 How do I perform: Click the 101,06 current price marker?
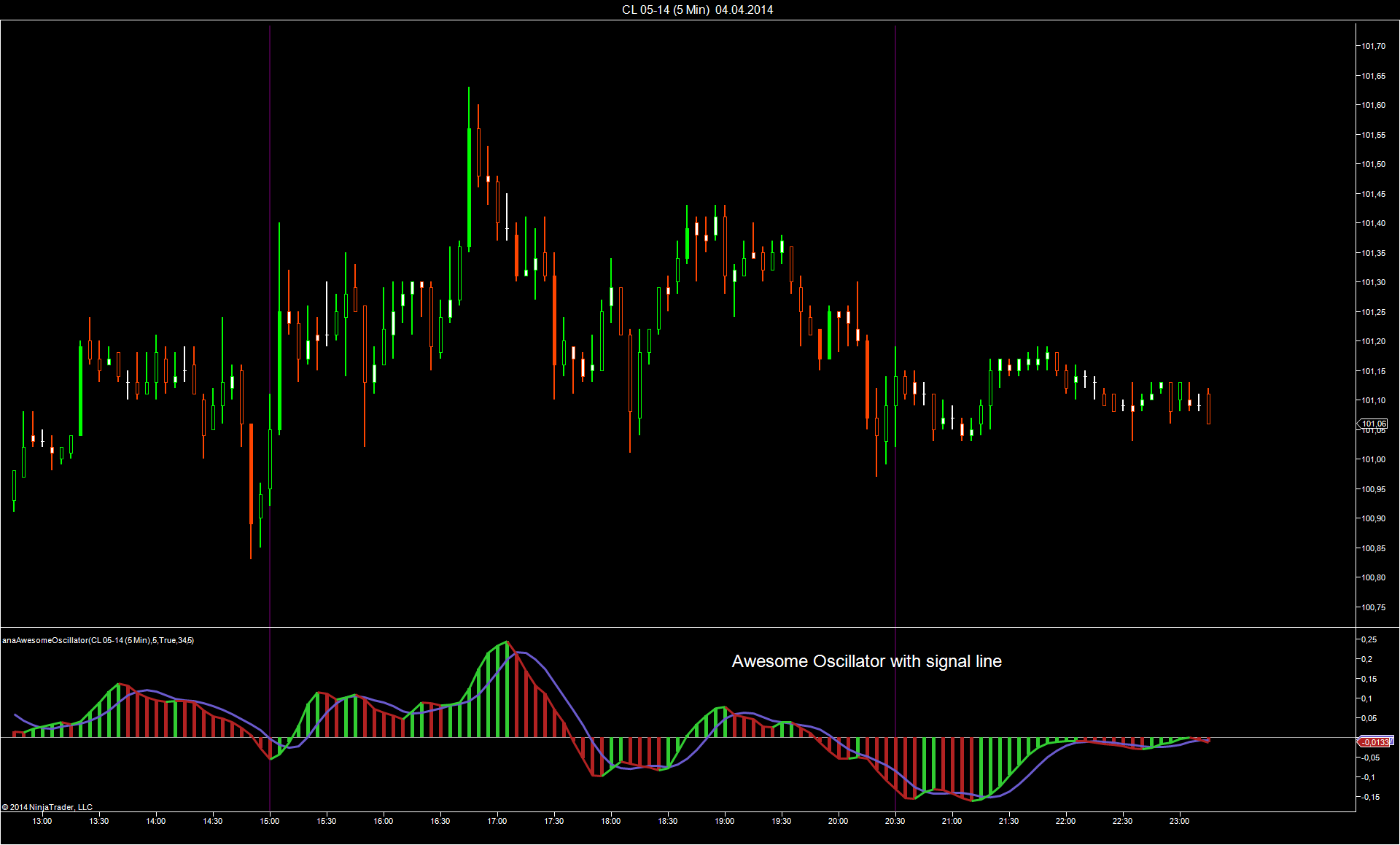pos(1374,424)
